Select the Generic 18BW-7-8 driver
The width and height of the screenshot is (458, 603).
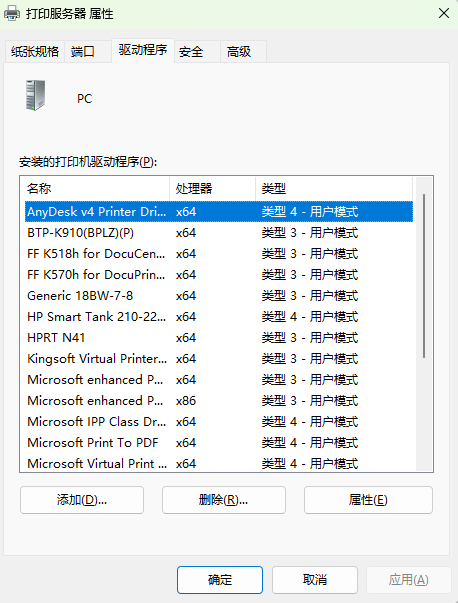coord(219,296)
